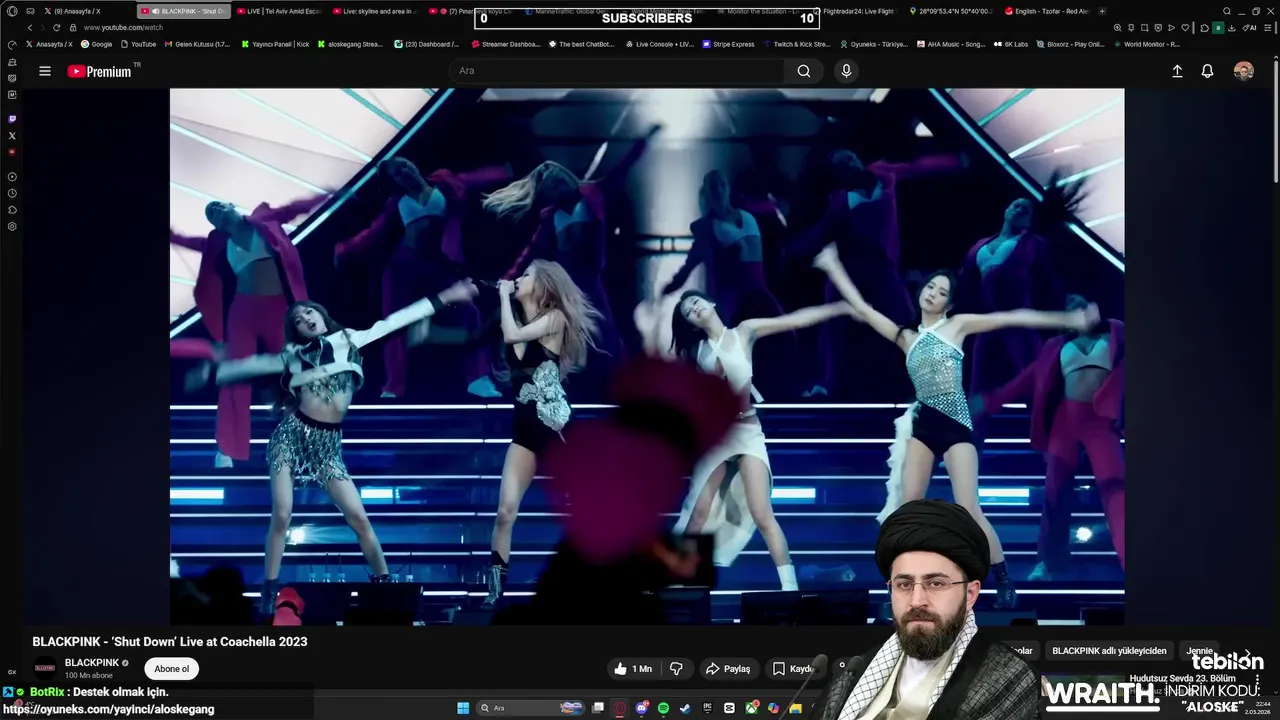
Task: Open the Epic Games launcher taskbar icon
Action: click(x=707, y=708)
